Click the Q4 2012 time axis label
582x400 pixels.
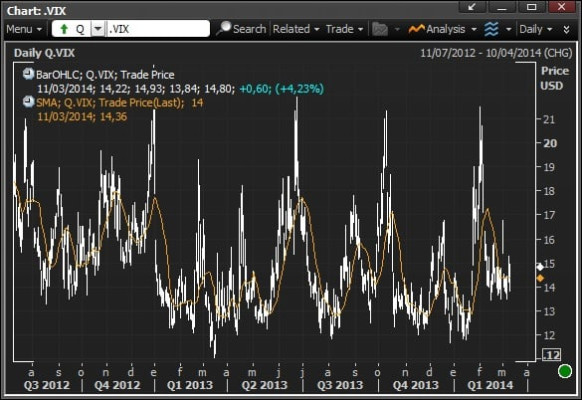point(117,385)
